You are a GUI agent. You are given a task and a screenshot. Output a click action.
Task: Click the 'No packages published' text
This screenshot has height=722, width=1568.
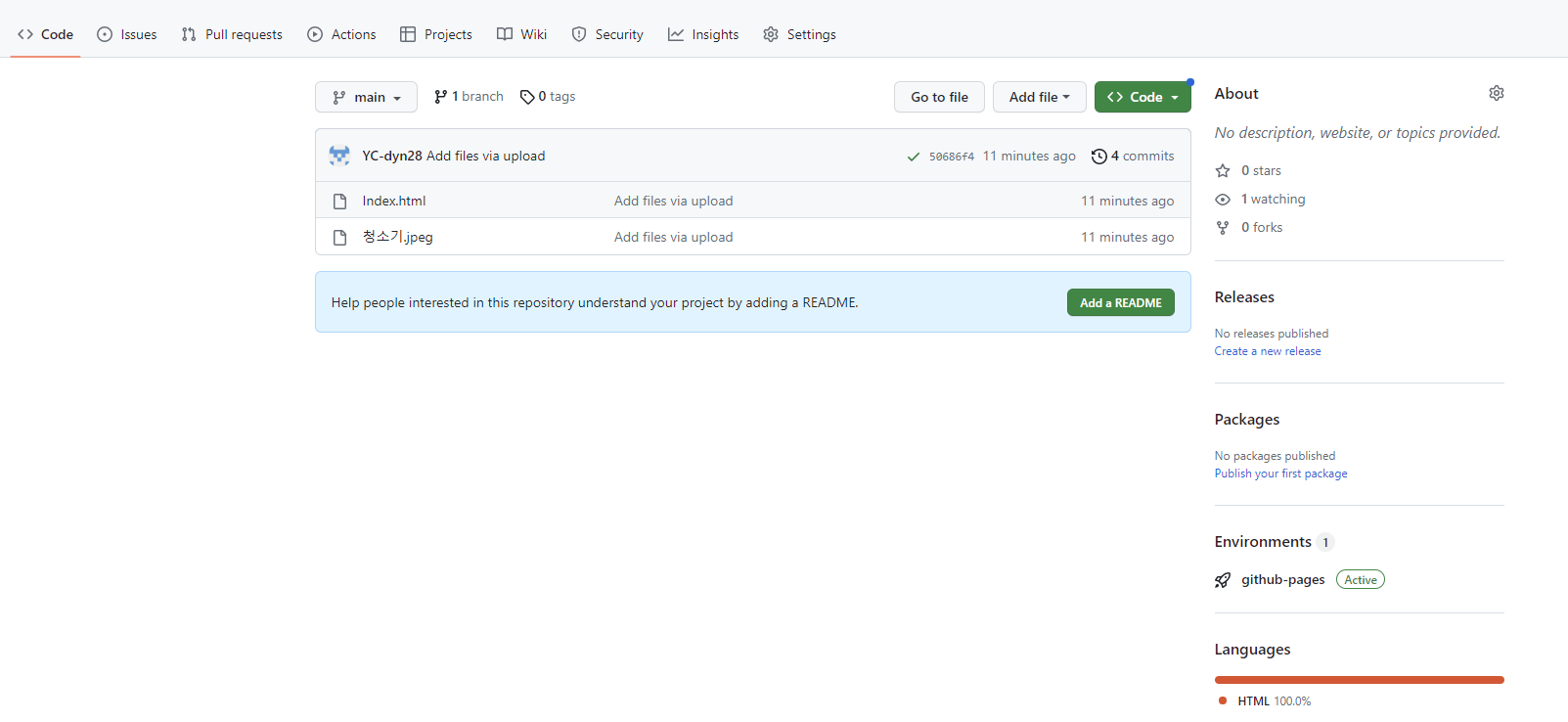point(1275,456)
